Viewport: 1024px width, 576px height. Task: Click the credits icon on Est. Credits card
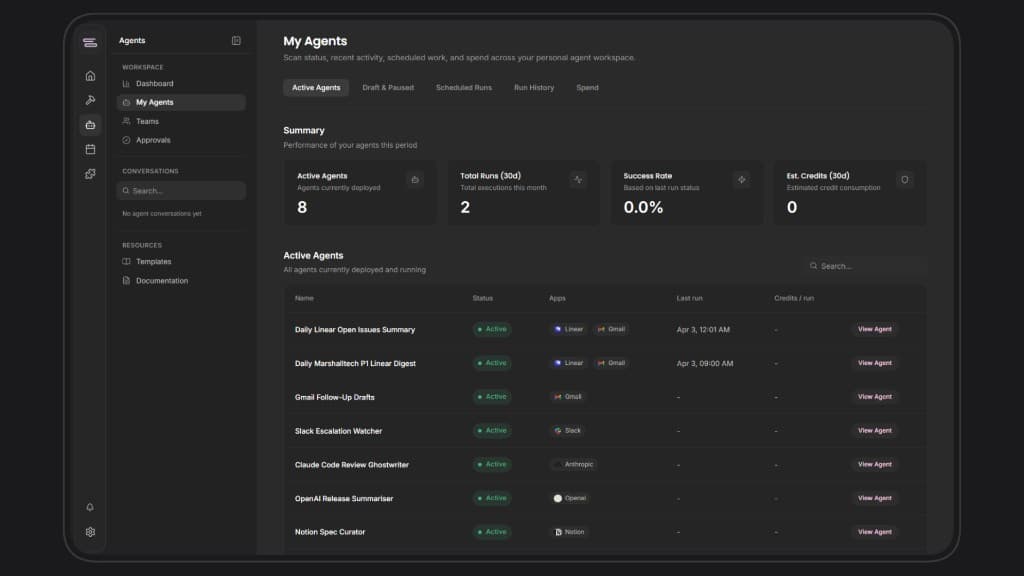point(905,179)
